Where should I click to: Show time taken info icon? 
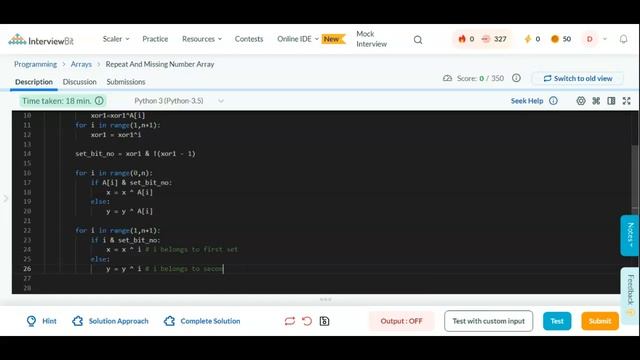(x=99, y=100)
